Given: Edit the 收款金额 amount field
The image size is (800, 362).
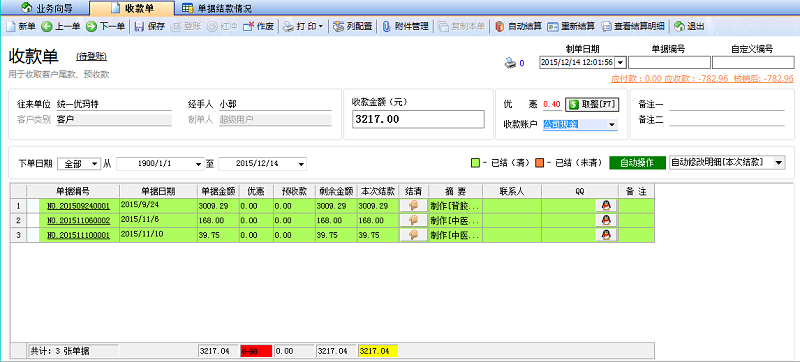Looking at the screenshot, I should click(x=418, y=119).
